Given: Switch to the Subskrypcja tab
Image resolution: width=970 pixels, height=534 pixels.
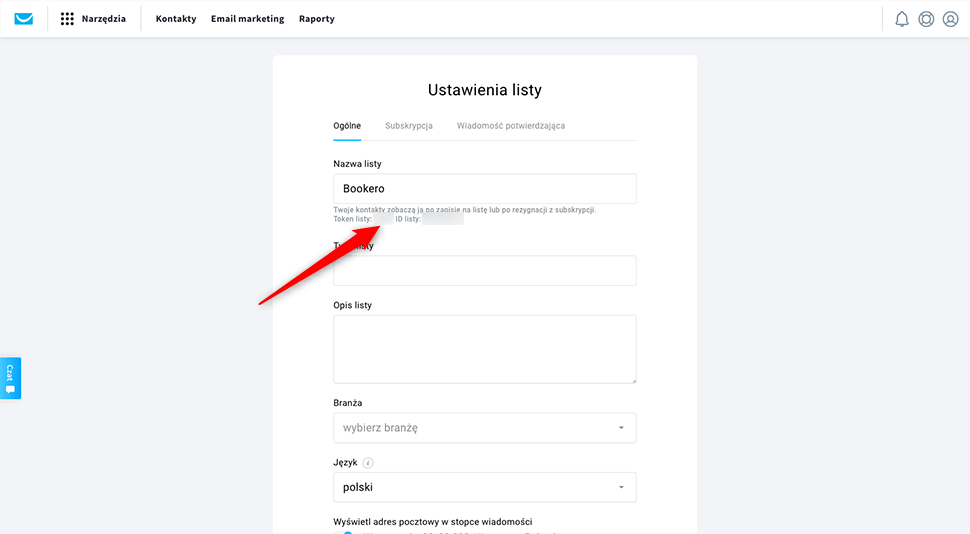Looking at the screenshot, I should [x=409, y=126].
